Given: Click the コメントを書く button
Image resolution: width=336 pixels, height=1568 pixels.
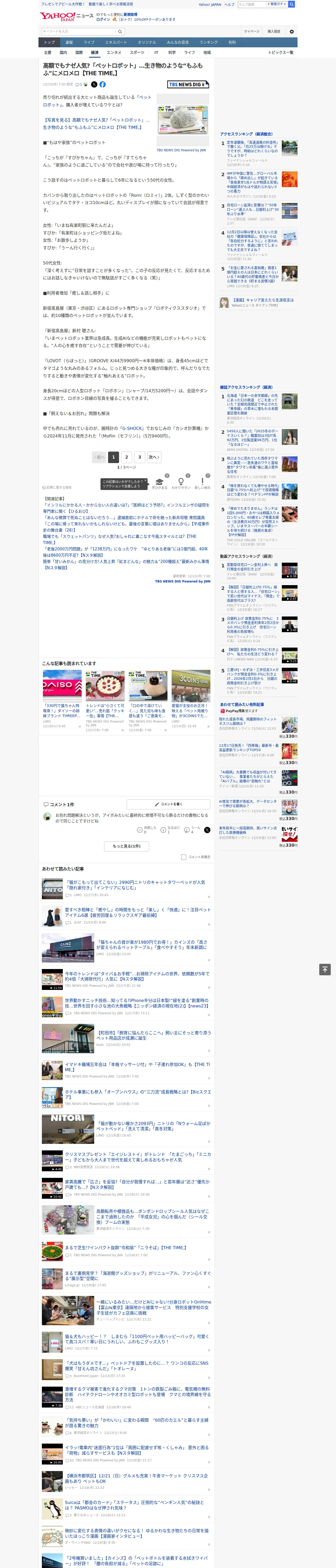Looking at the screenshot, I should 168,804.
